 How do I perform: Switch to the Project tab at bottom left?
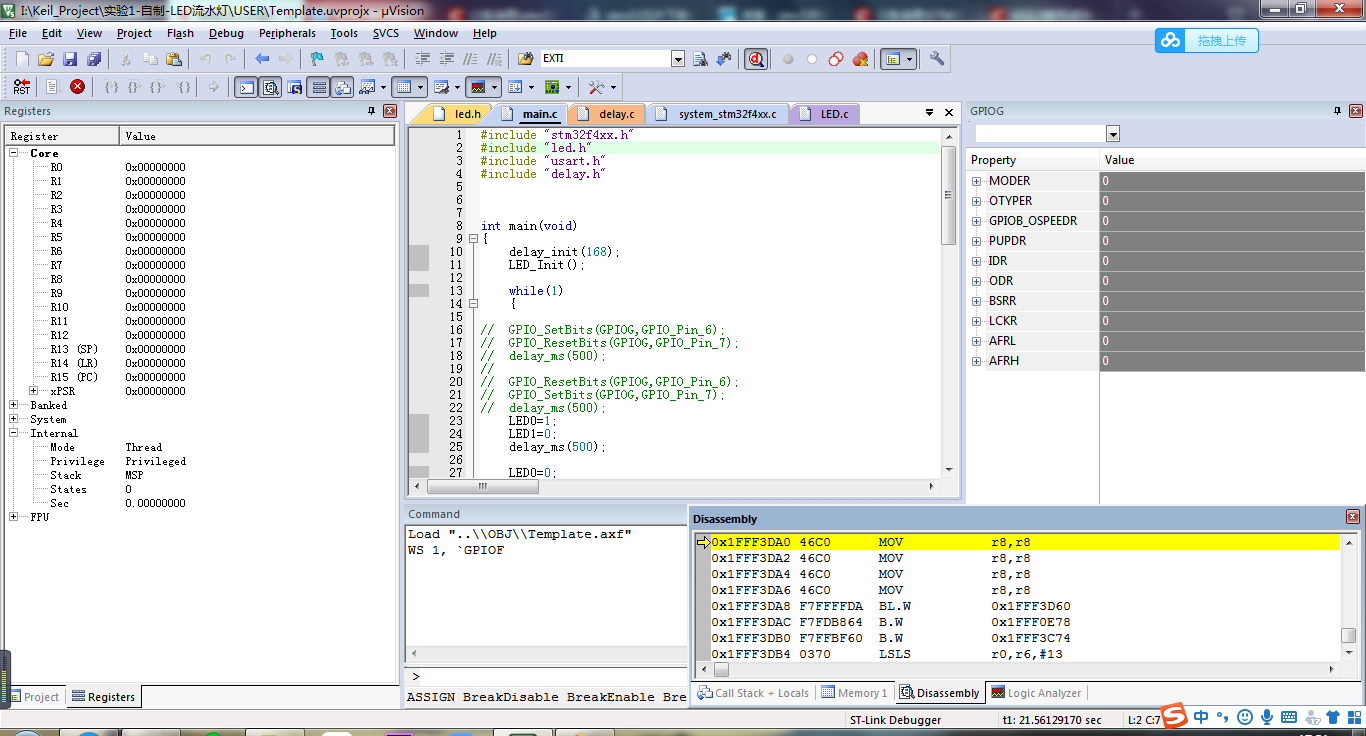pyautogui.click(x=34, y=697)
